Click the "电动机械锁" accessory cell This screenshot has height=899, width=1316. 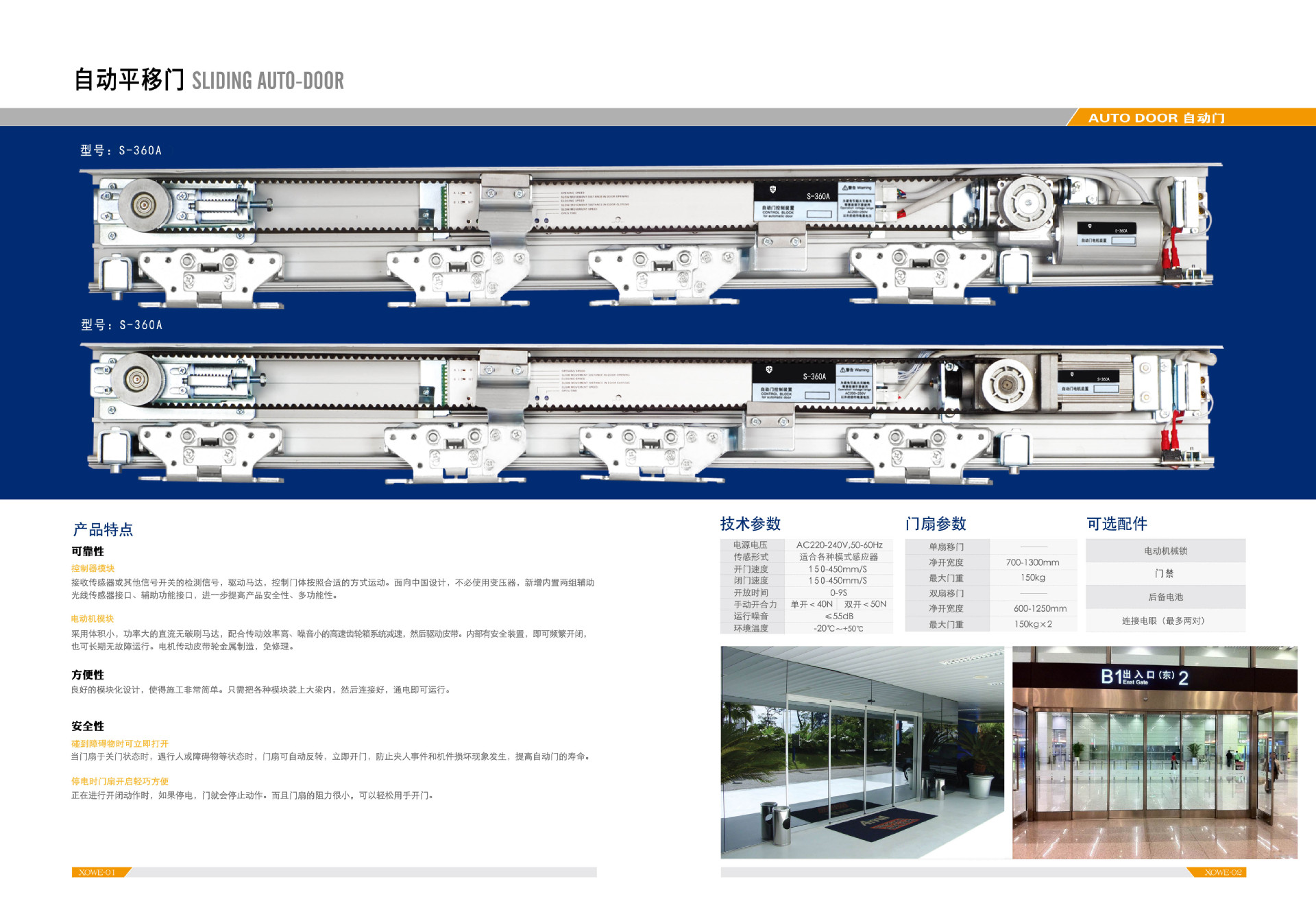click(1166, 551)
